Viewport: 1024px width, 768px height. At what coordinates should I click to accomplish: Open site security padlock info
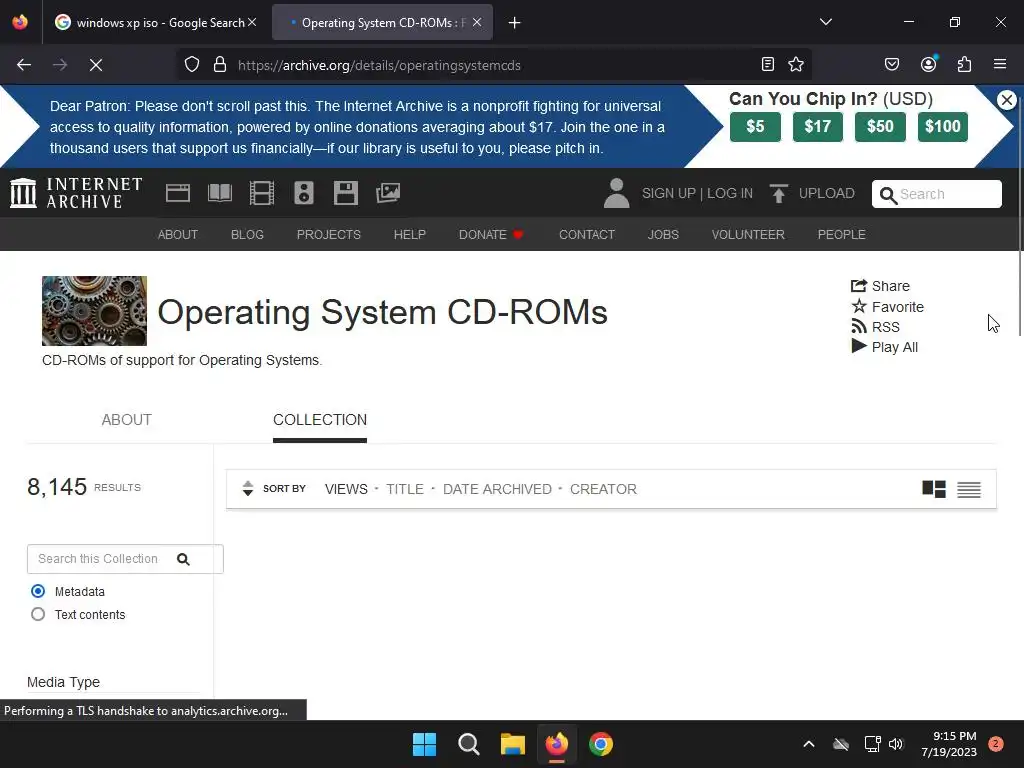click(x=220, y=65)
